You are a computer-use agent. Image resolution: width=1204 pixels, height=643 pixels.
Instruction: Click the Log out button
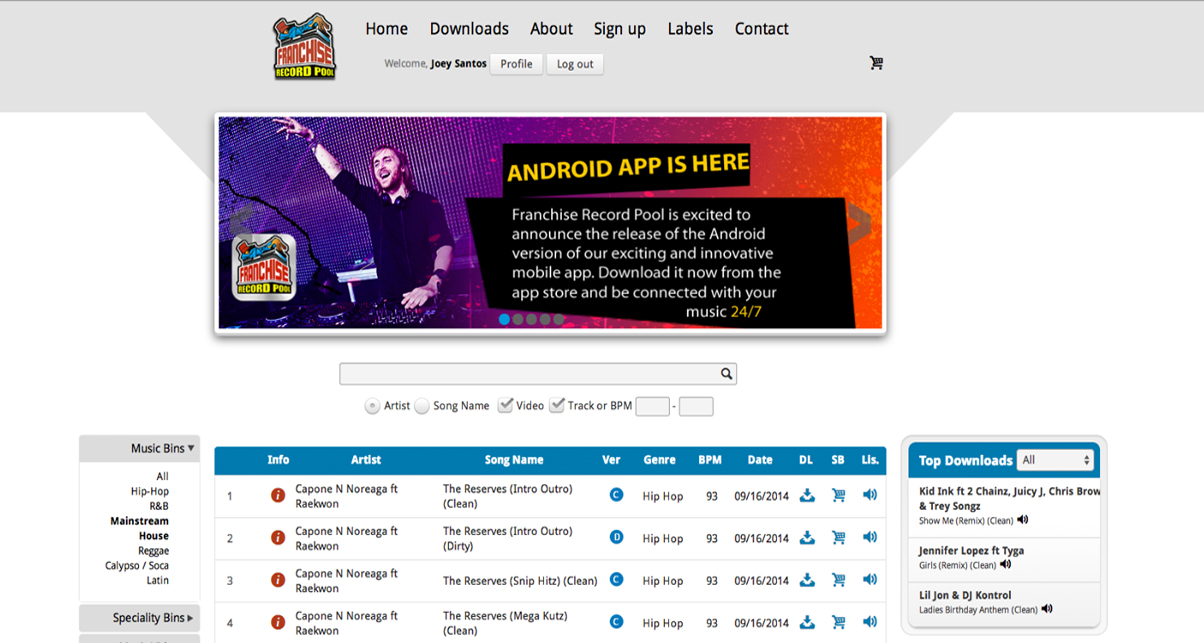click(574, 64)
